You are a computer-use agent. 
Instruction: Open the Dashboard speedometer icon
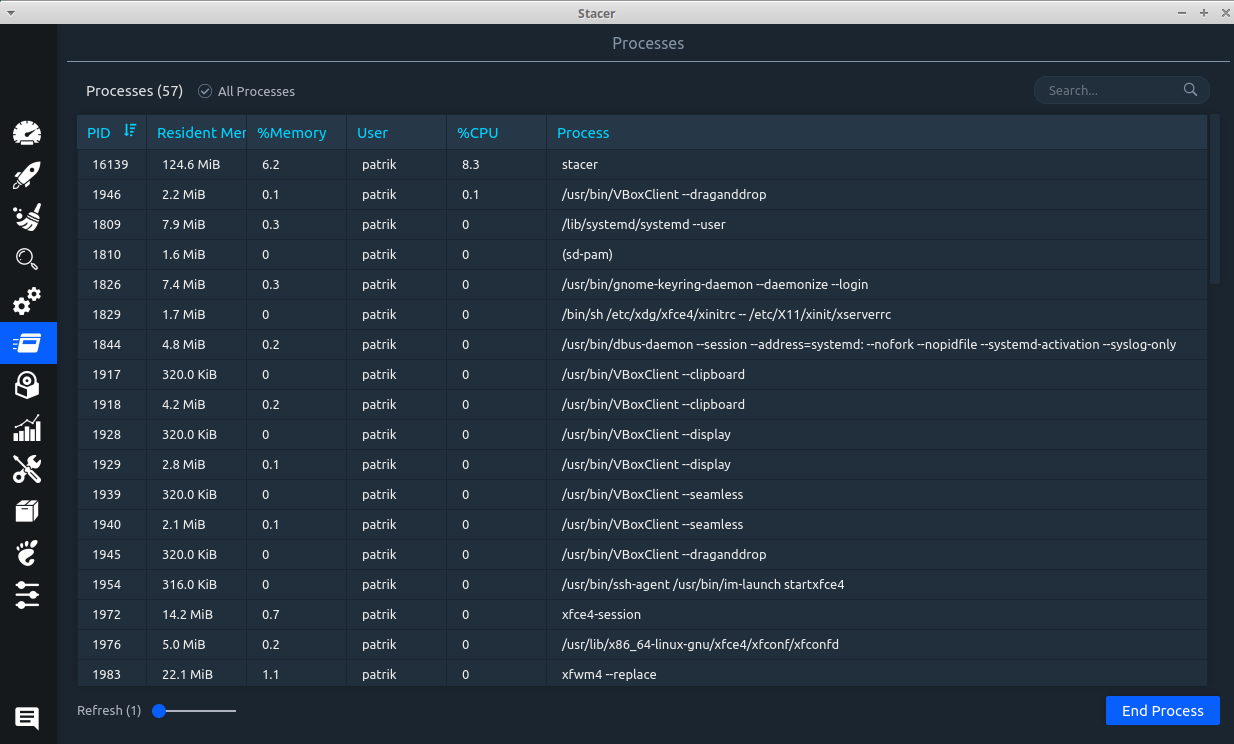tap(27, 133)
